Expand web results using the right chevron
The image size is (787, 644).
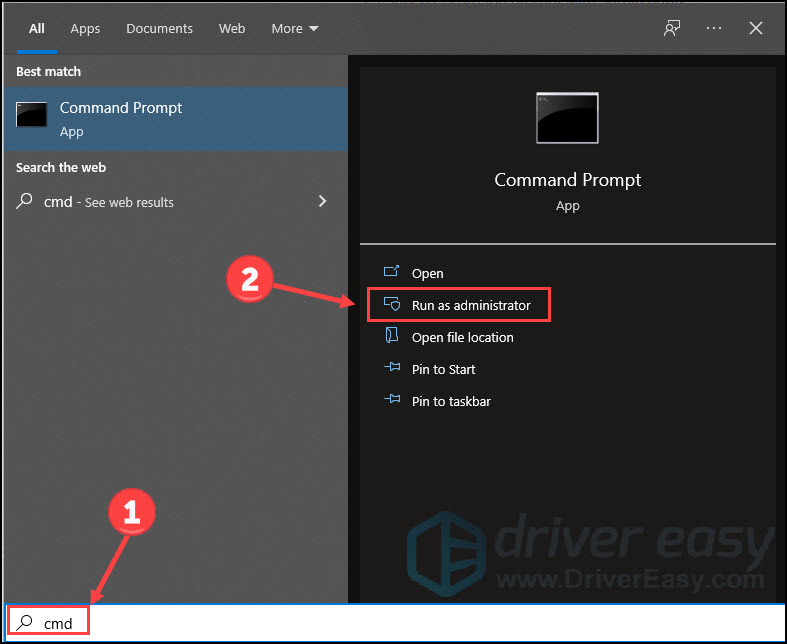pyautogui.click(x=322, y=201)
